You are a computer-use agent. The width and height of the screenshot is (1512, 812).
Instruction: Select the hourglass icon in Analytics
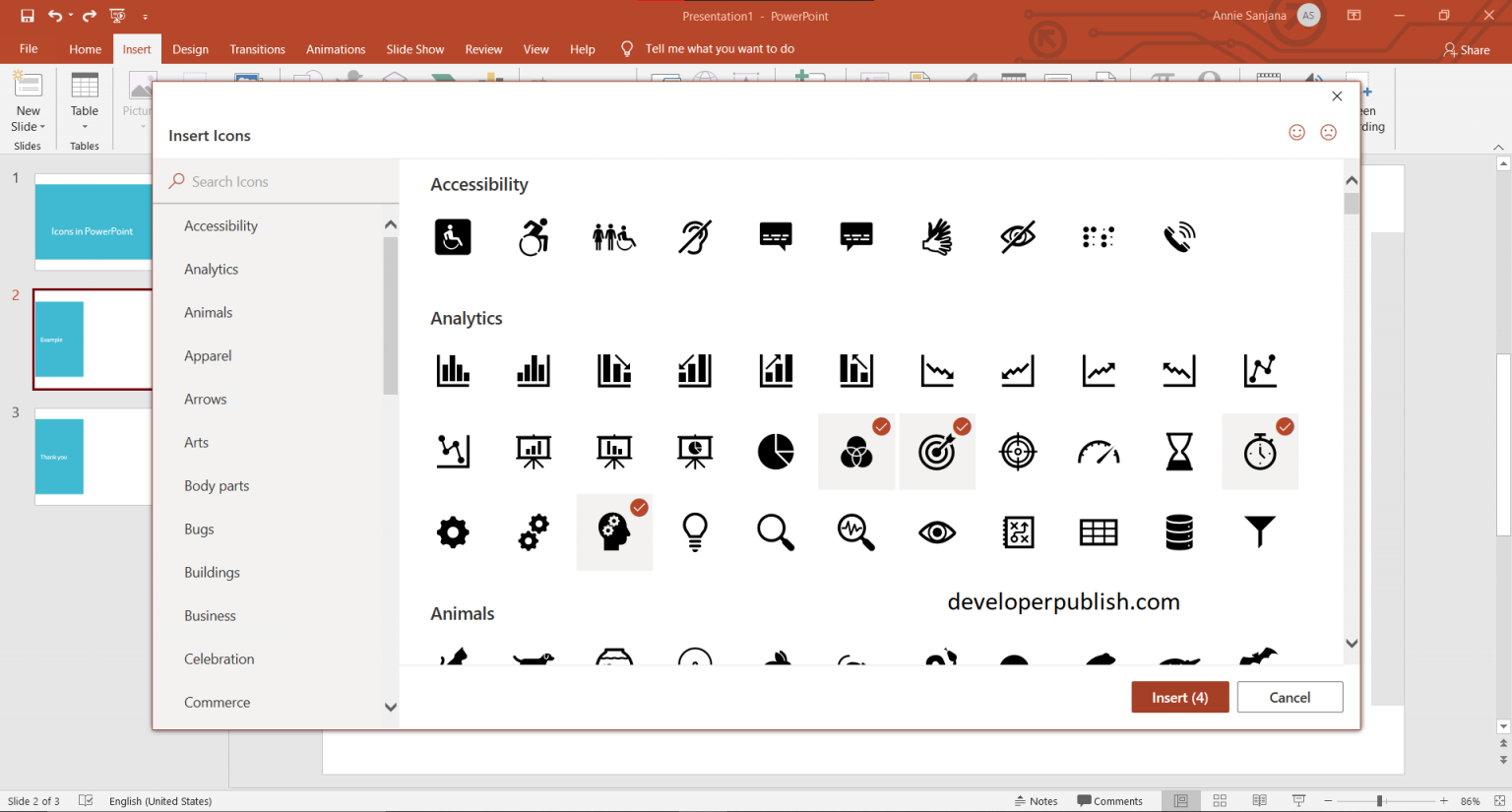click(x=1179, y=451)
